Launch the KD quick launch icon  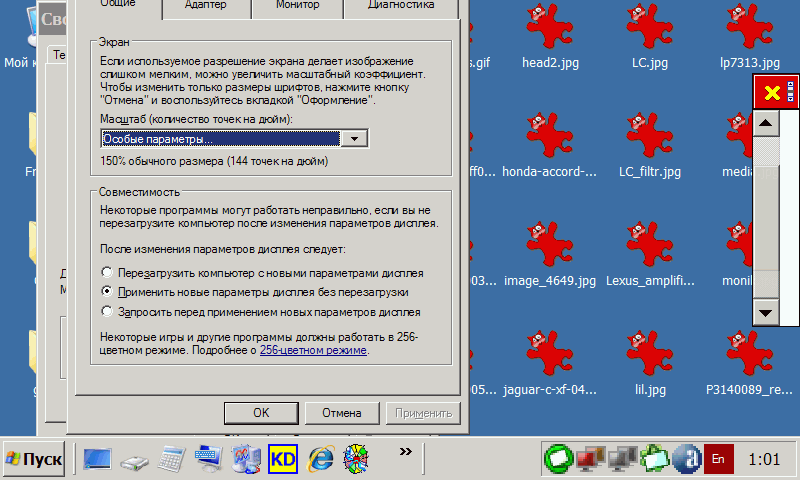click(283, 458)
